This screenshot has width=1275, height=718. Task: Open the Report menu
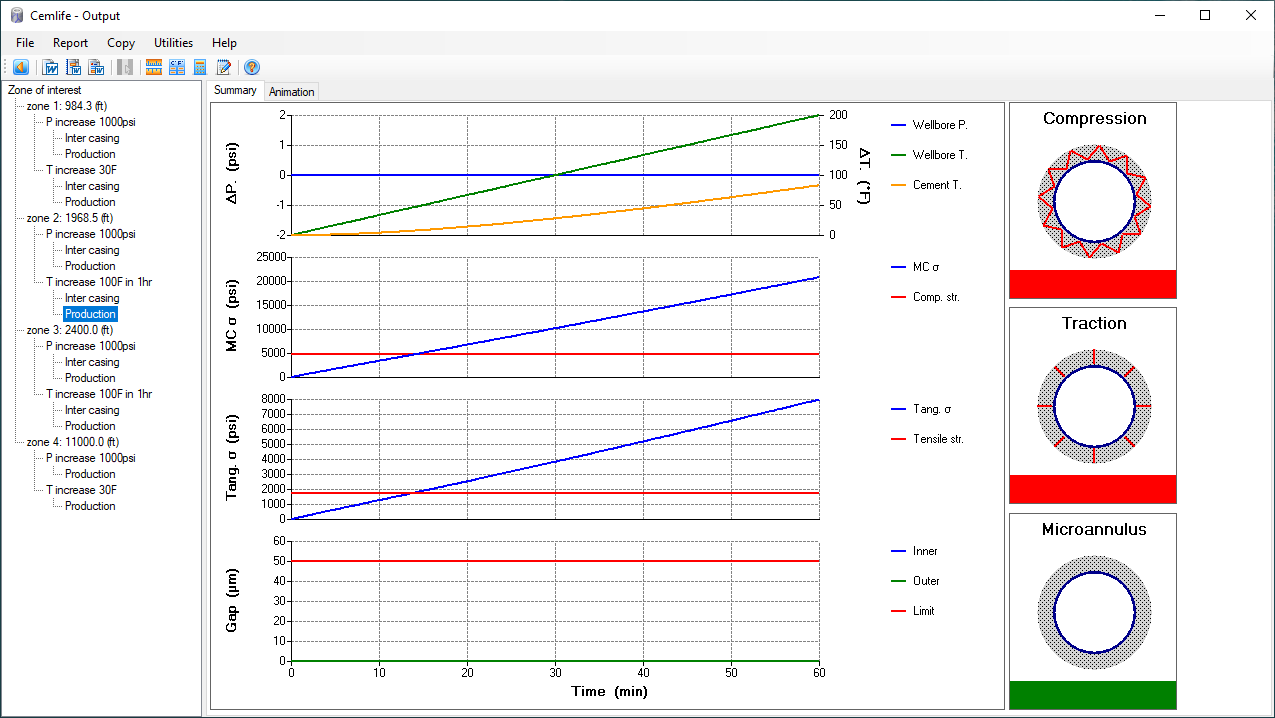pos(70,43)
